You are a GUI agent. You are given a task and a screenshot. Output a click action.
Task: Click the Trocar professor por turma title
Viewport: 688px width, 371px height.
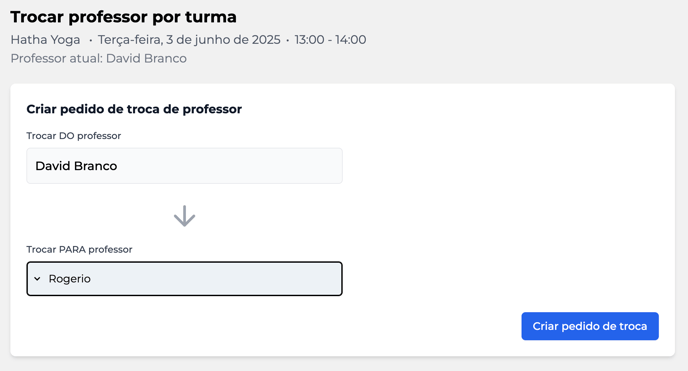click(123, 17)
